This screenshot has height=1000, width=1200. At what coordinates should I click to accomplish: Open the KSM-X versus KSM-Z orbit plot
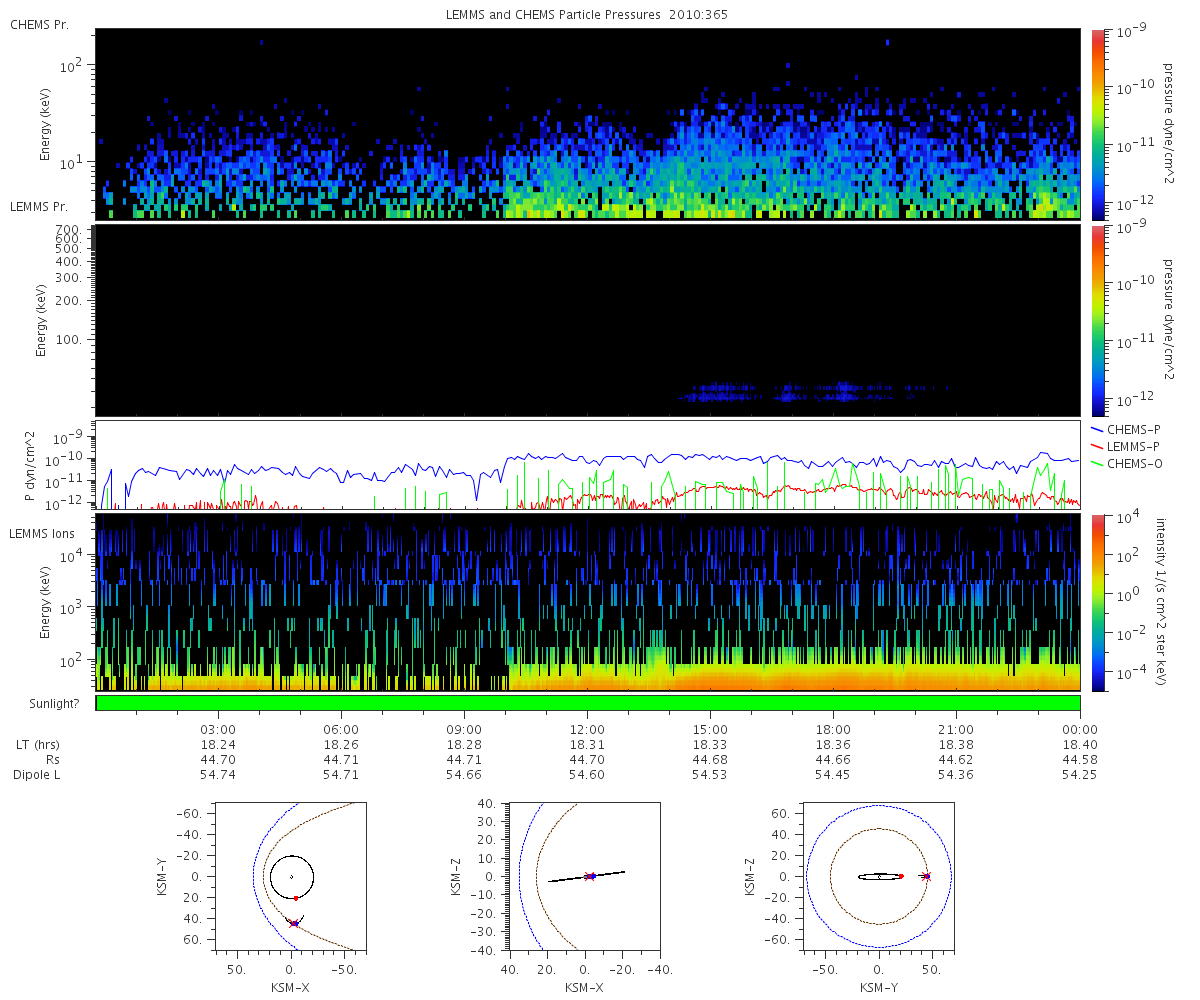585,876
